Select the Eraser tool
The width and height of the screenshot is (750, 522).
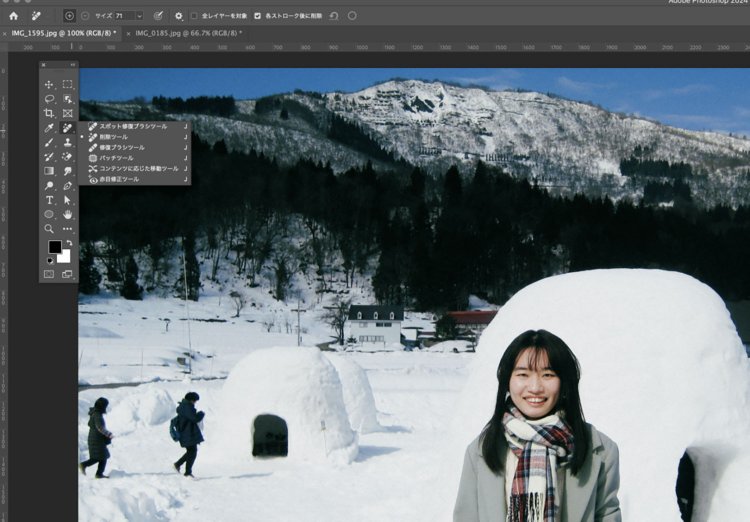pos(67,157)
